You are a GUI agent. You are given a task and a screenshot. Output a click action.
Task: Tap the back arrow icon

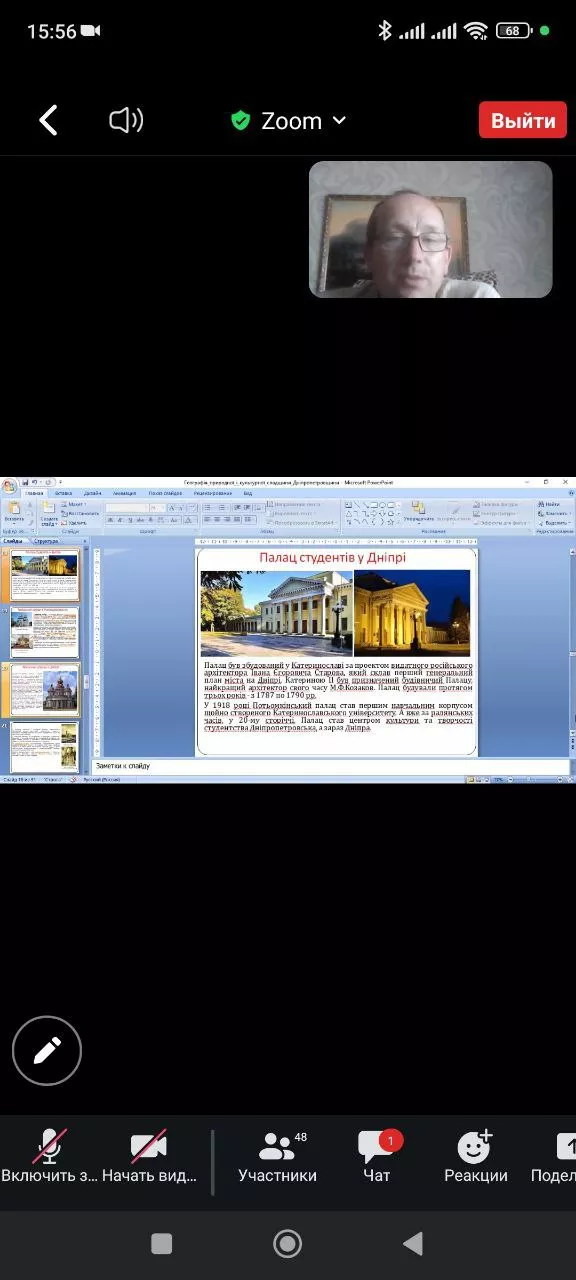tap(48, 121)
